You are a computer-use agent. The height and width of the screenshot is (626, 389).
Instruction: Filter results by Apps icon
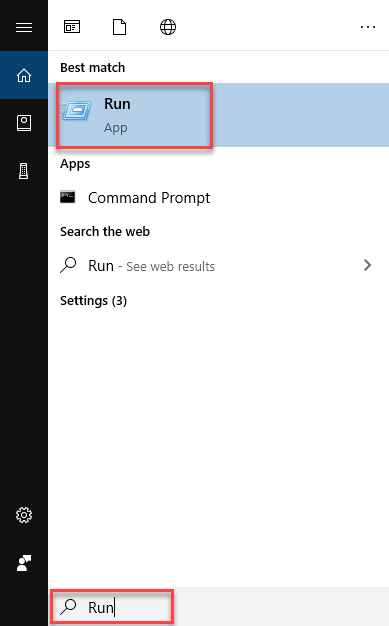(x=72, y=27)
